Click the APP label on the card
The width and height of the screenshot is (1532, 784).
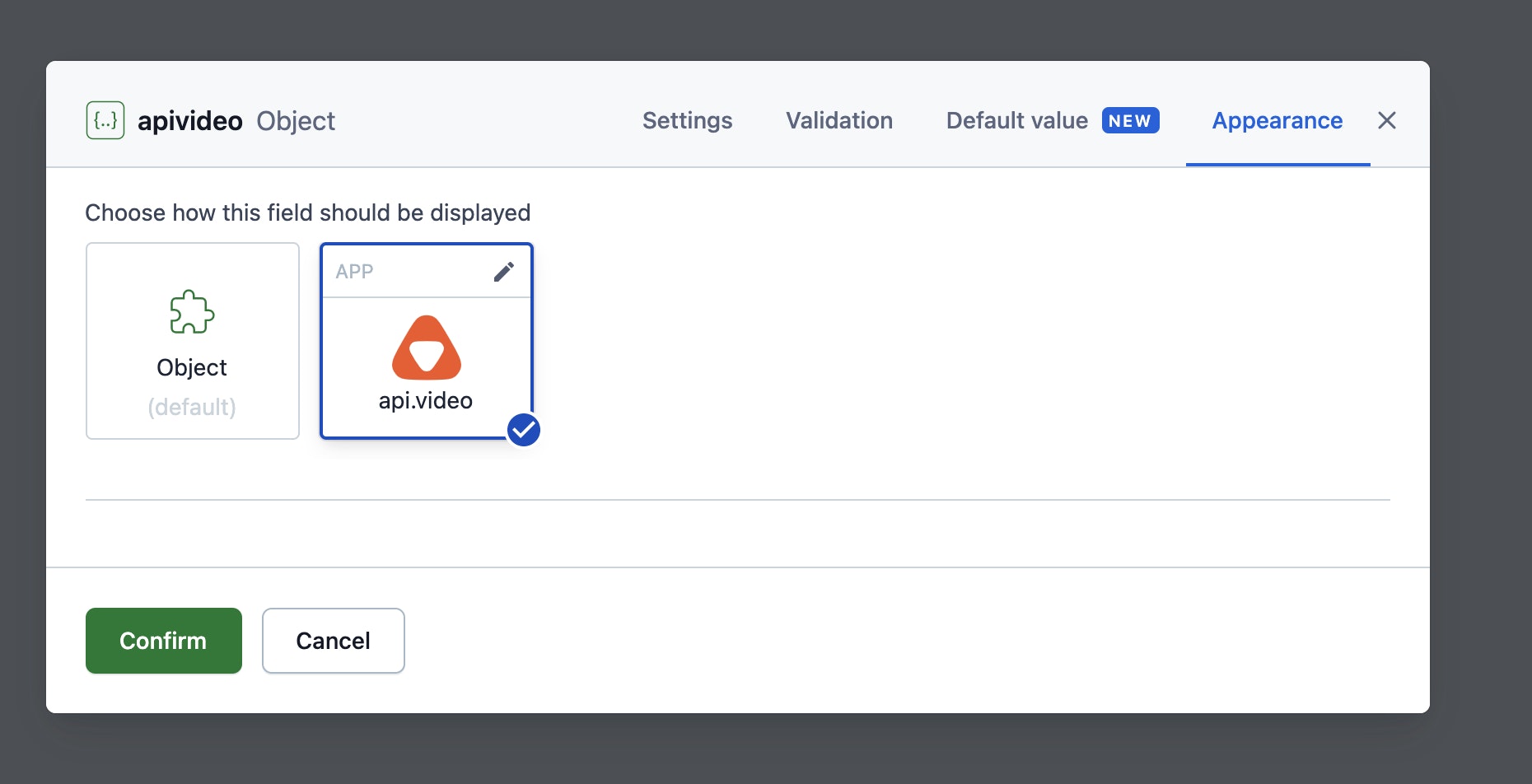354,272
